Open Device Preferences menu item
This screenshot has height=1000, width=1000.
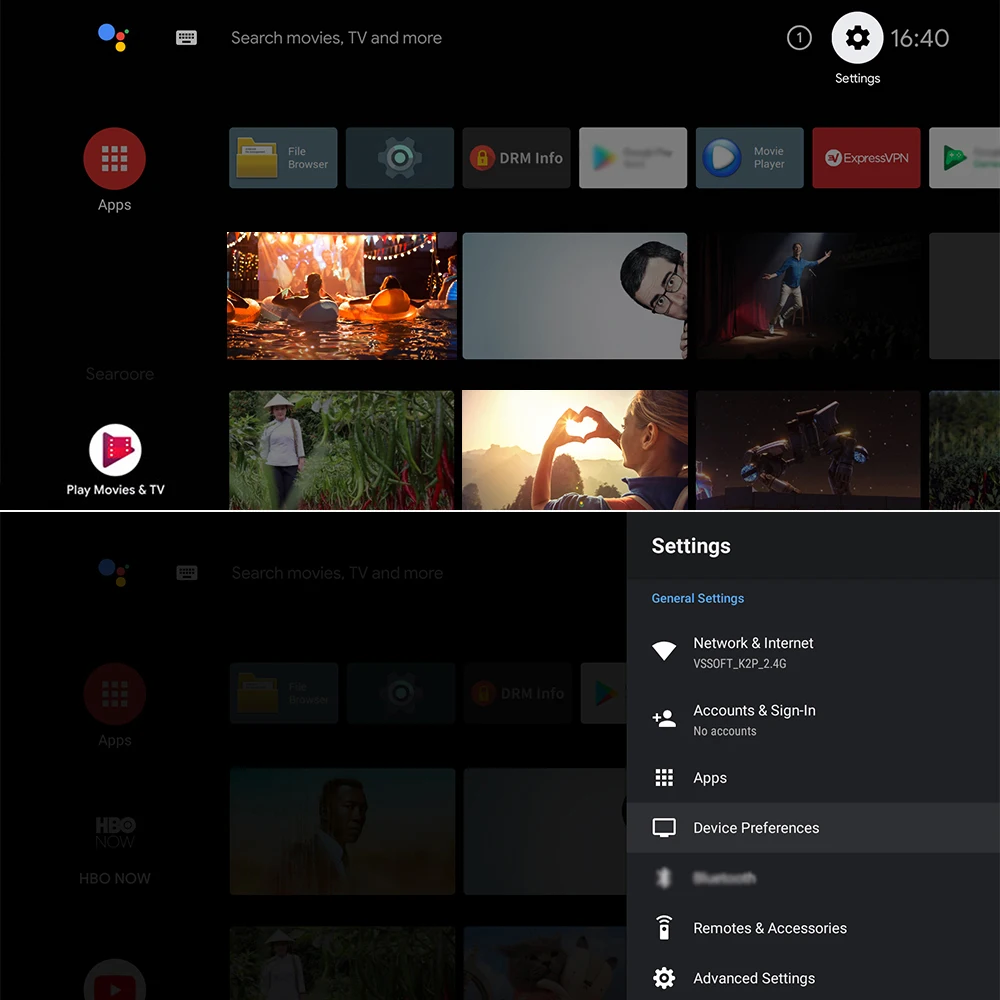[813, 827]
